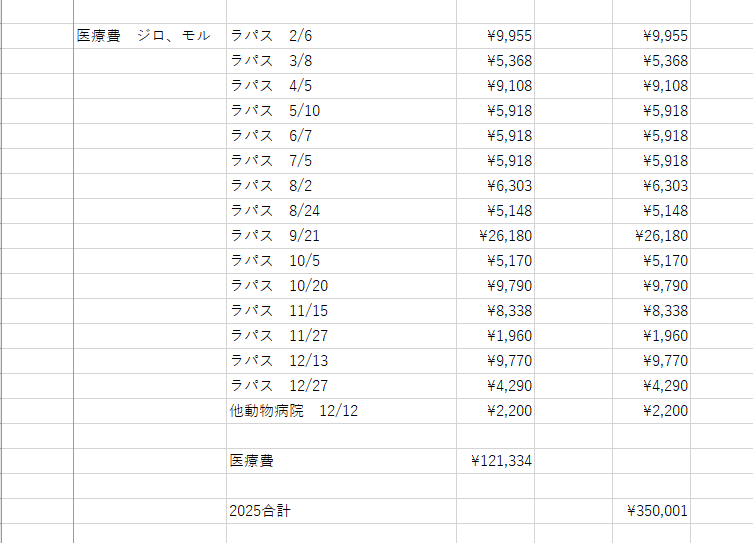Click ¥5,368 directly beside ラパス 3/8
The height and width of the screenshot is (543, 753).
coord(495,61)
